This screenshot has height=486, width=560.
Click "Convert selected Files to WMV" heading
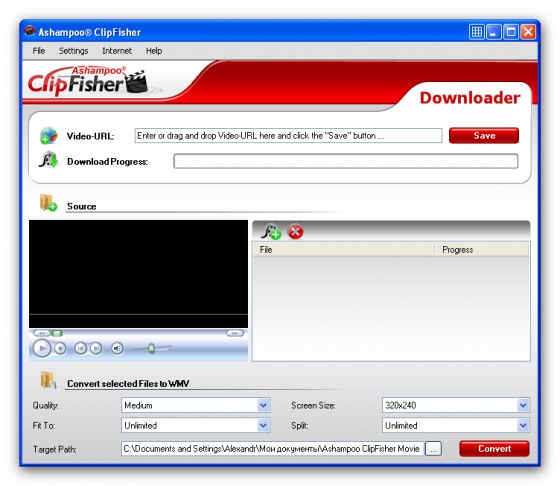[x=128, y=384]
